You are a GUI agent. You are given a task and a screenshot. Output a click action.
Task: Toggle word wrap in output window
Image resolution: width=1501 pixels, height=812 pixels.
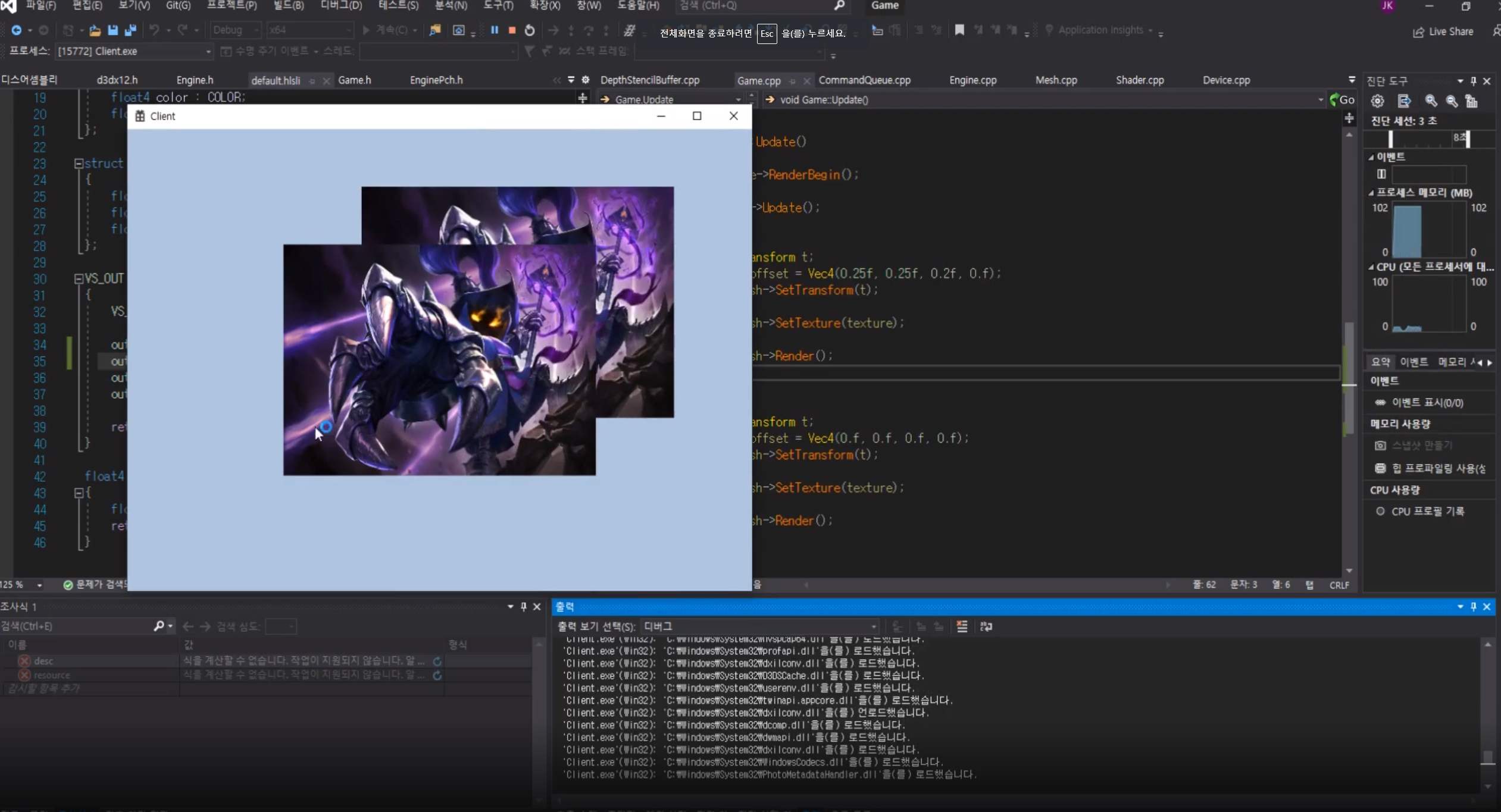pos(986,626)
